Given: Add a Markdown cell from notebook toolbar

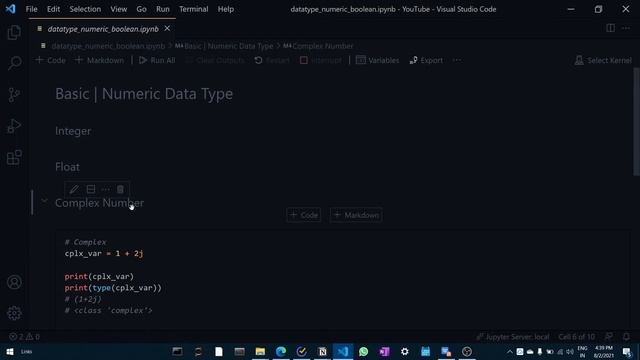Looking at the screenshot, I should point(100,60).
